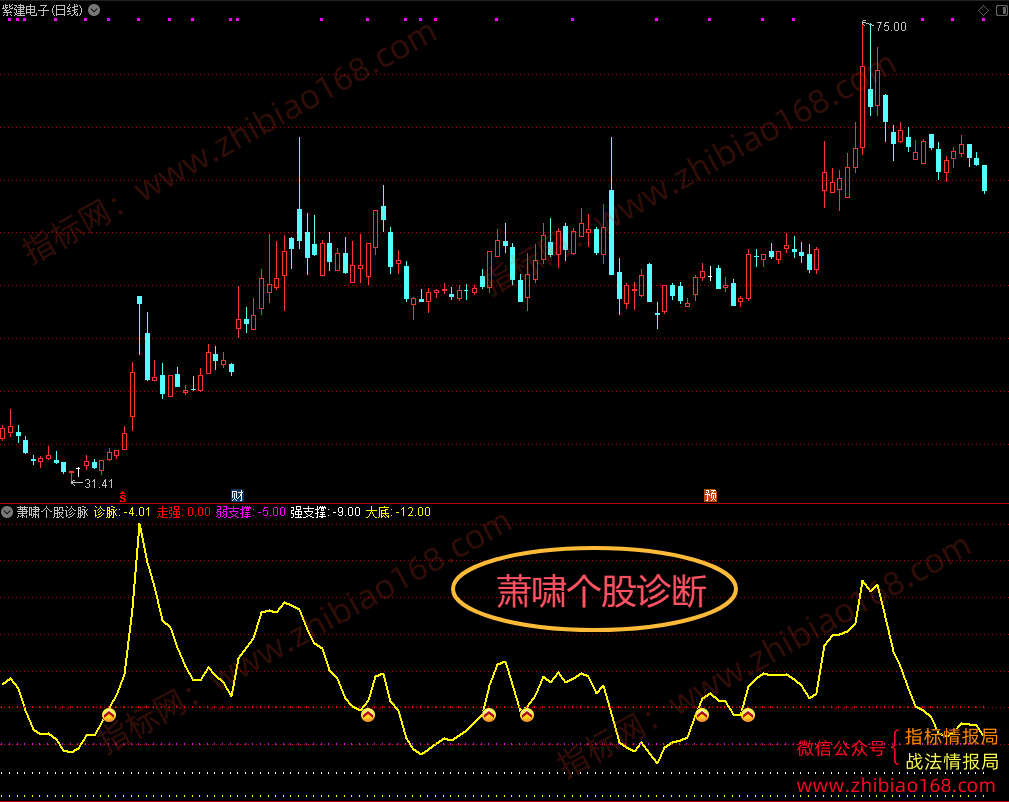The image size is (1009, 802).
Task: Select the 诊脉: -4.01 value
Action: pos(122,512)
